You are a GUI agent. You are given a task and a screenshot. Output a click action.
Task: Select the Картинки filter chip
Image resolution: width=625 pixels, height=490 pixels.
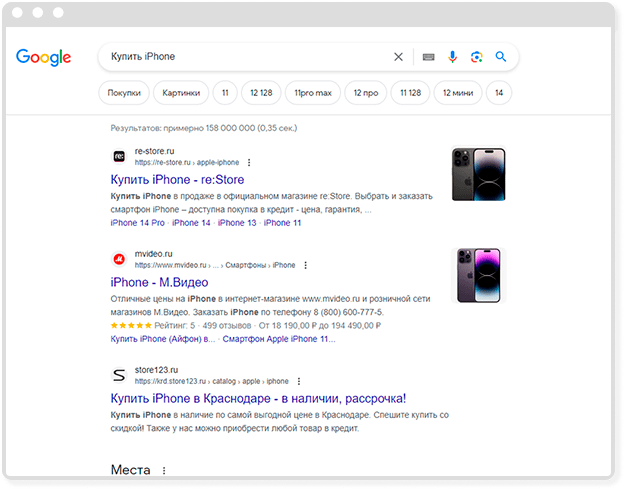pyautogui.click(x=181, y=93)
